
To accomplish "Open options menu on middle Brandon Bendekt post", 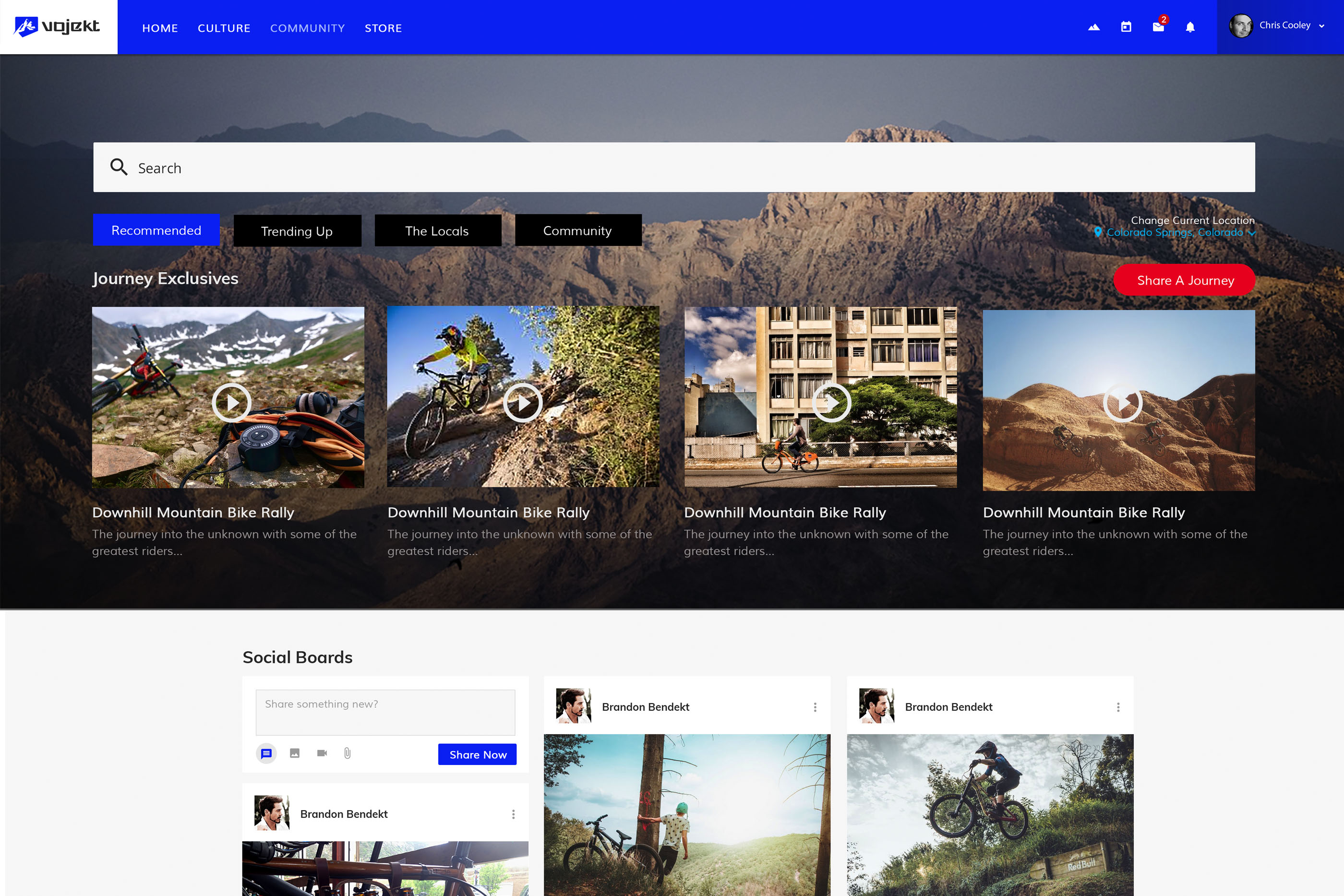I will click(x=815, y=707).
